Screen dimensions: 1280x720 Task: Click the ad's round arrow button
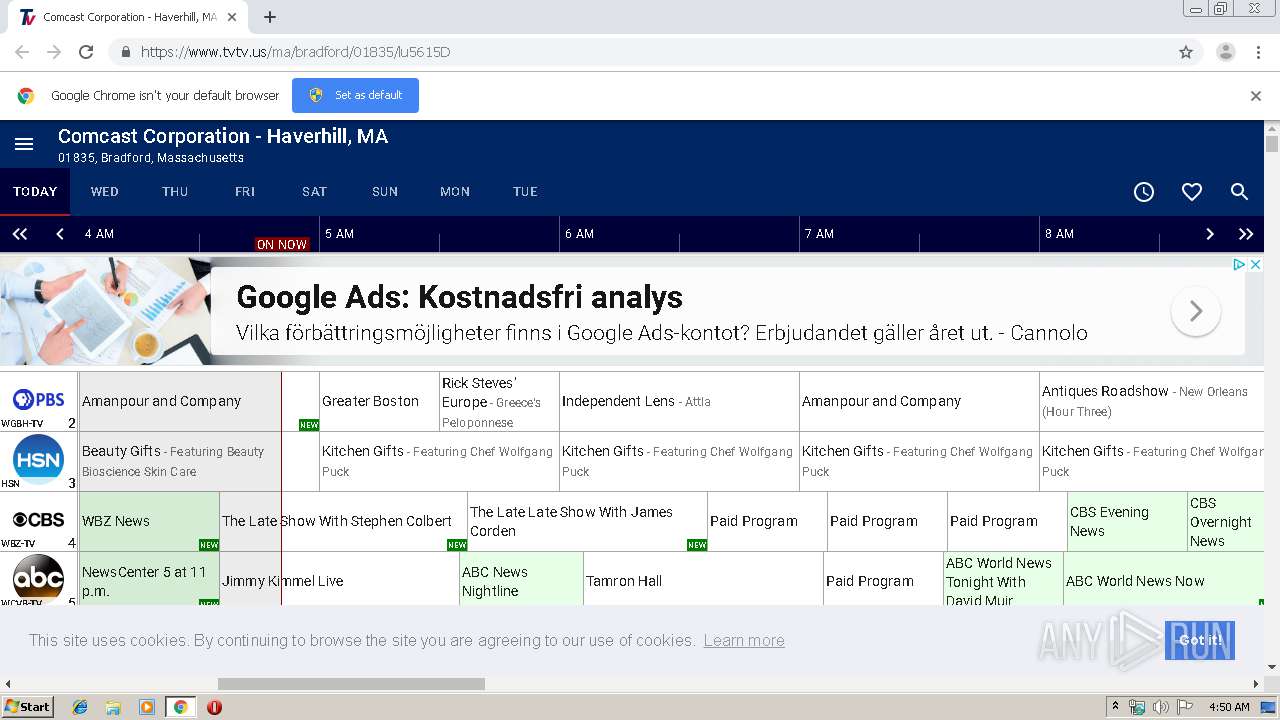[x=1196, y=312]
